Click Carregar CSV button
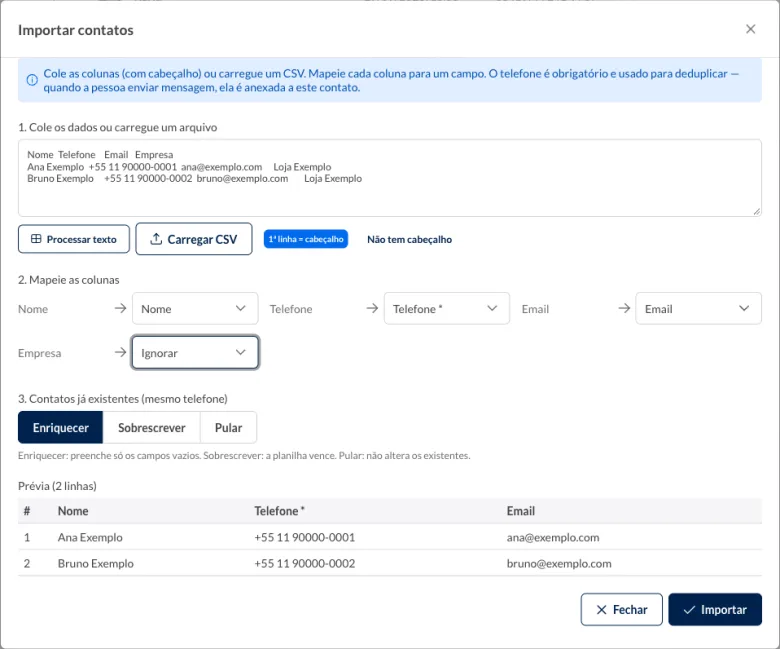Viewport: 780px width, 649px height. pos(194,239)
